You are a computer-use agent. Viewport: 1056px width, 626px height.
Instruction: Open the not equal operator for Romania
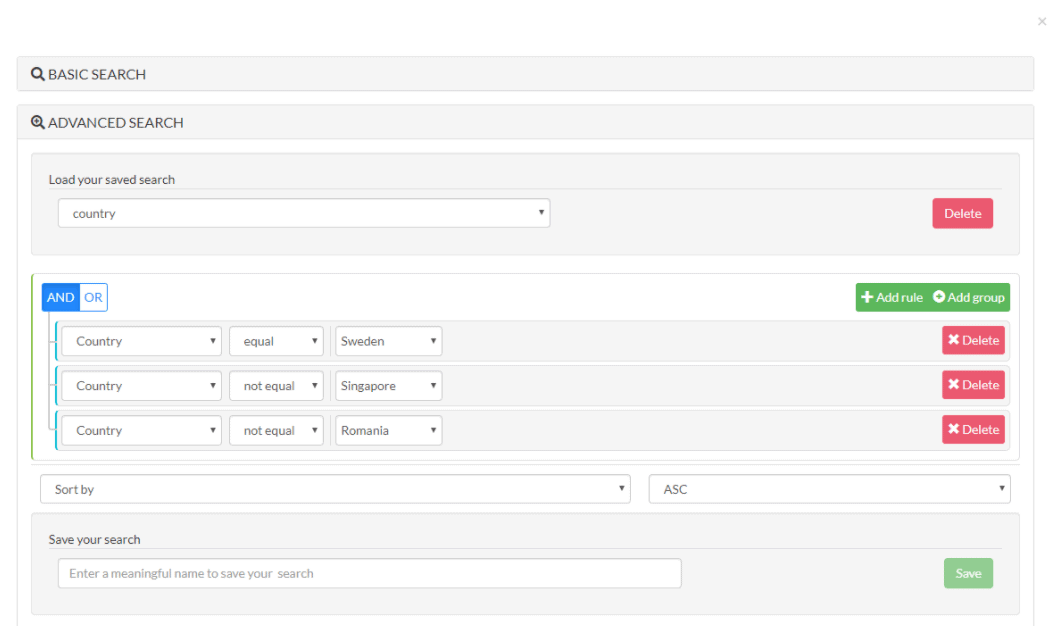276,431
